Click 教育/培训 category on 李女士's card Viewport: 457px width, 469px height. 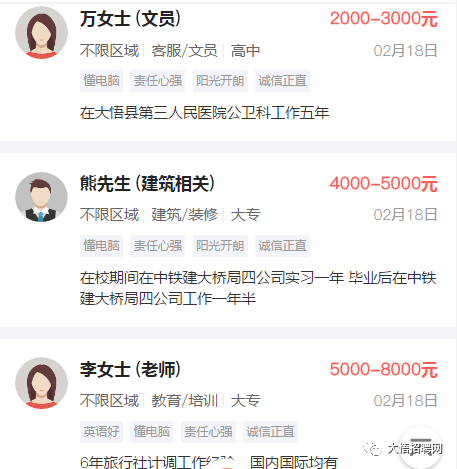pos(184,401)
